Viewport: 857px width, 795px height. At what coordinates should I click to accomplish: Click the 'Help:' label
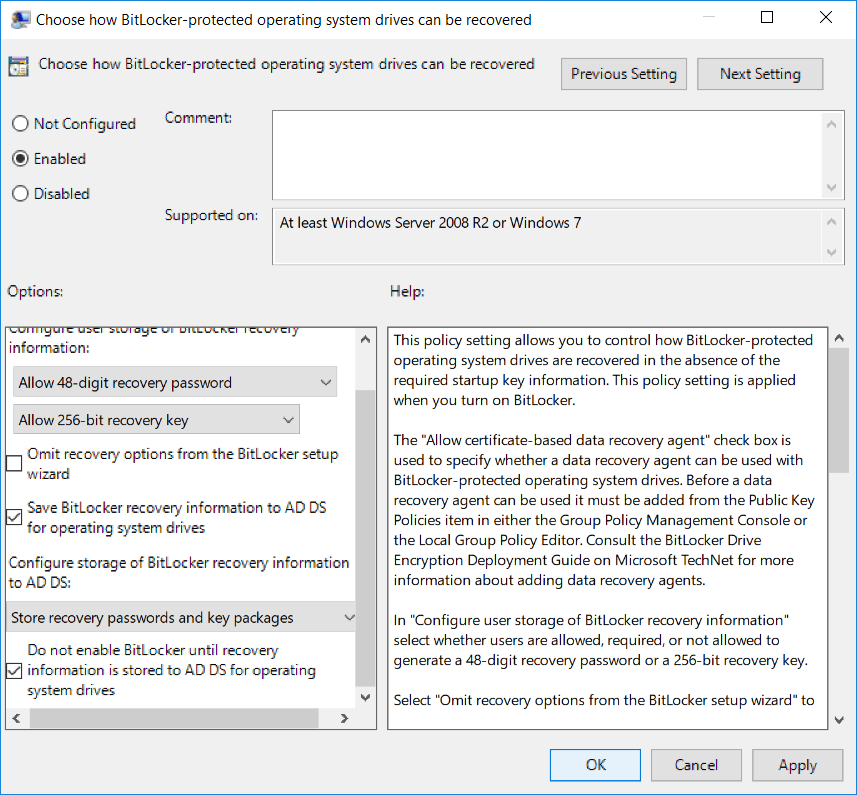point(407,291)
